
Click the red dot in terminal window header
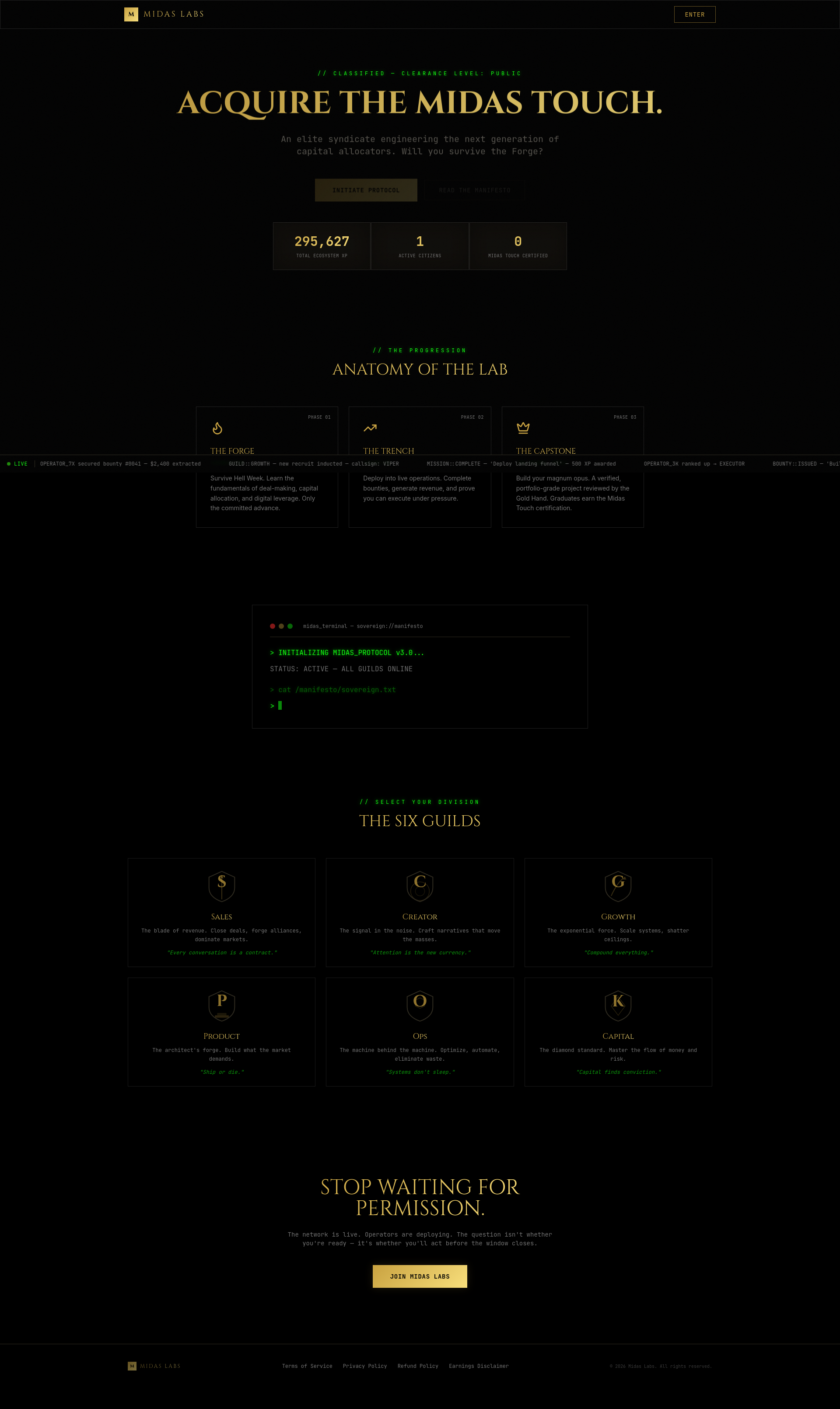point(272,626)
